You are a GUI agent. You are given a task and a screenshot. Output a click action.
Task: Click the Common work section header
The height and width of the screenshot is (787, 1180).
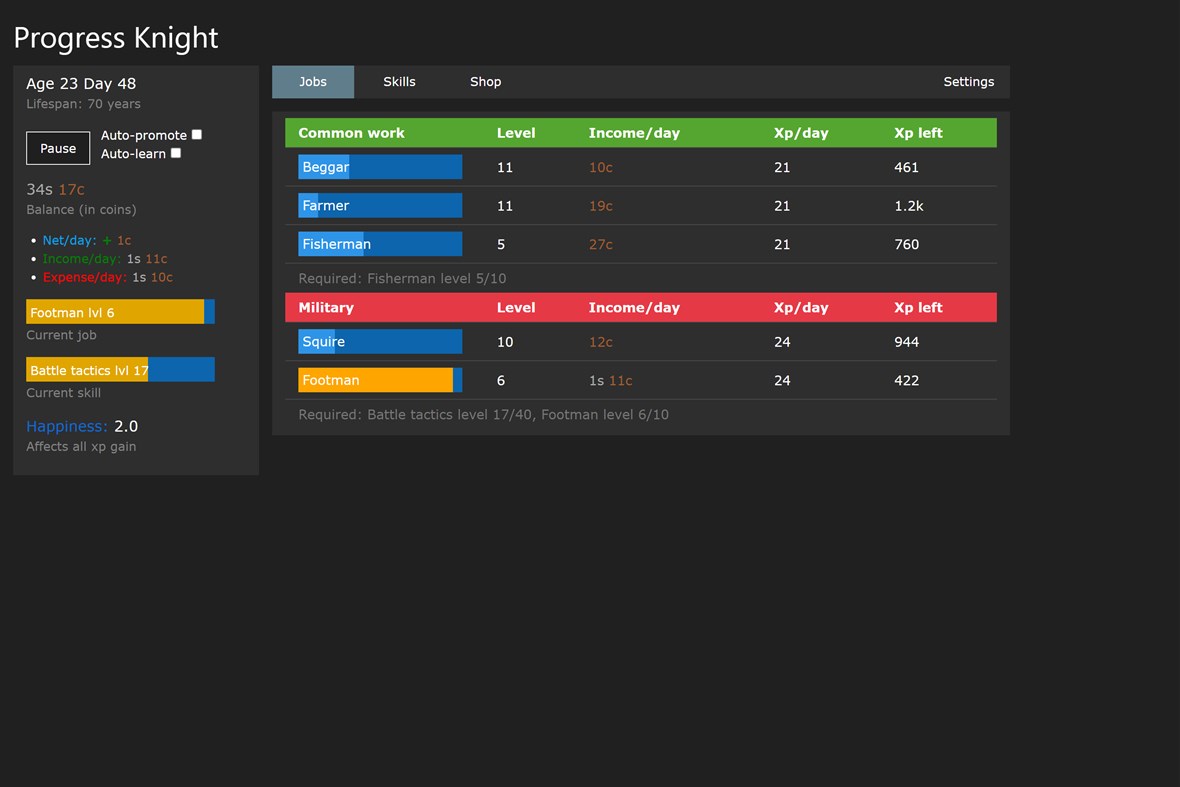click(352, 132)
